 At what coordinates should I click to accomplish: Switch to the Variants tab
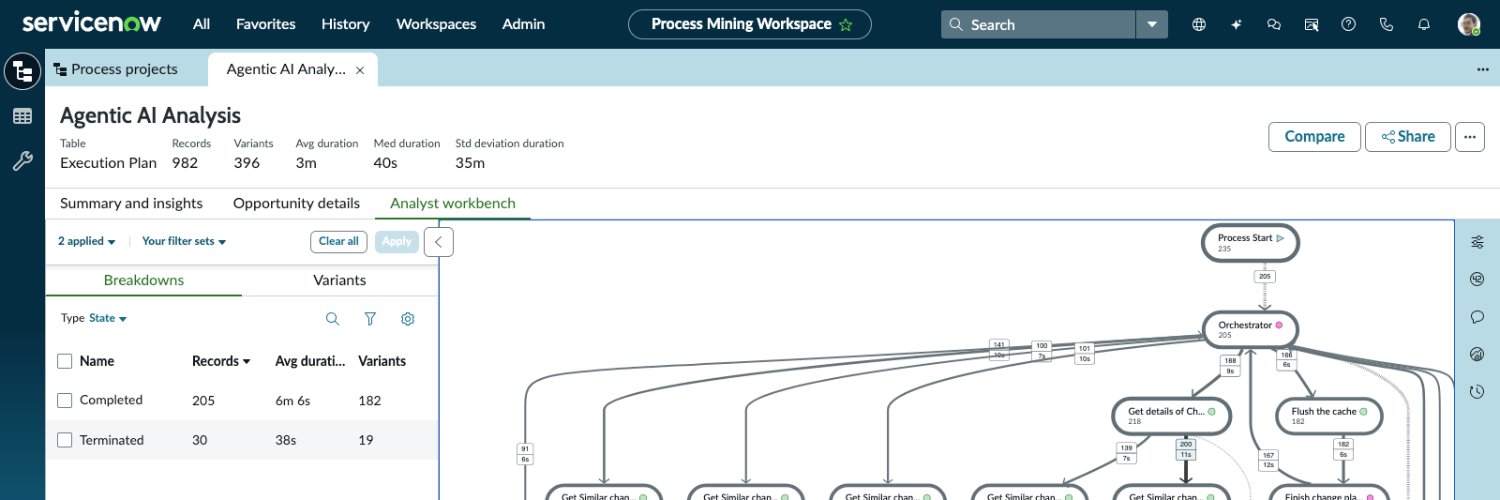pos(340,280)
